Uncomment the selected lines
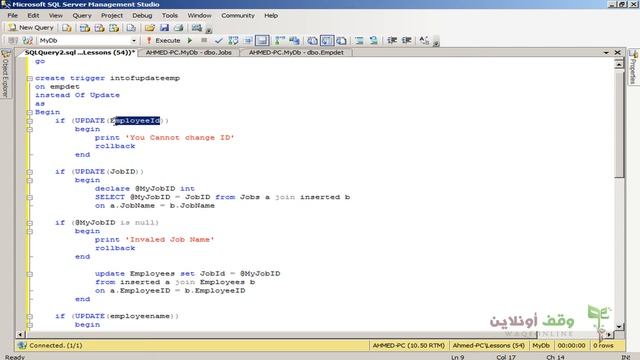Viewport: 640px width, 360px height. 373,40
